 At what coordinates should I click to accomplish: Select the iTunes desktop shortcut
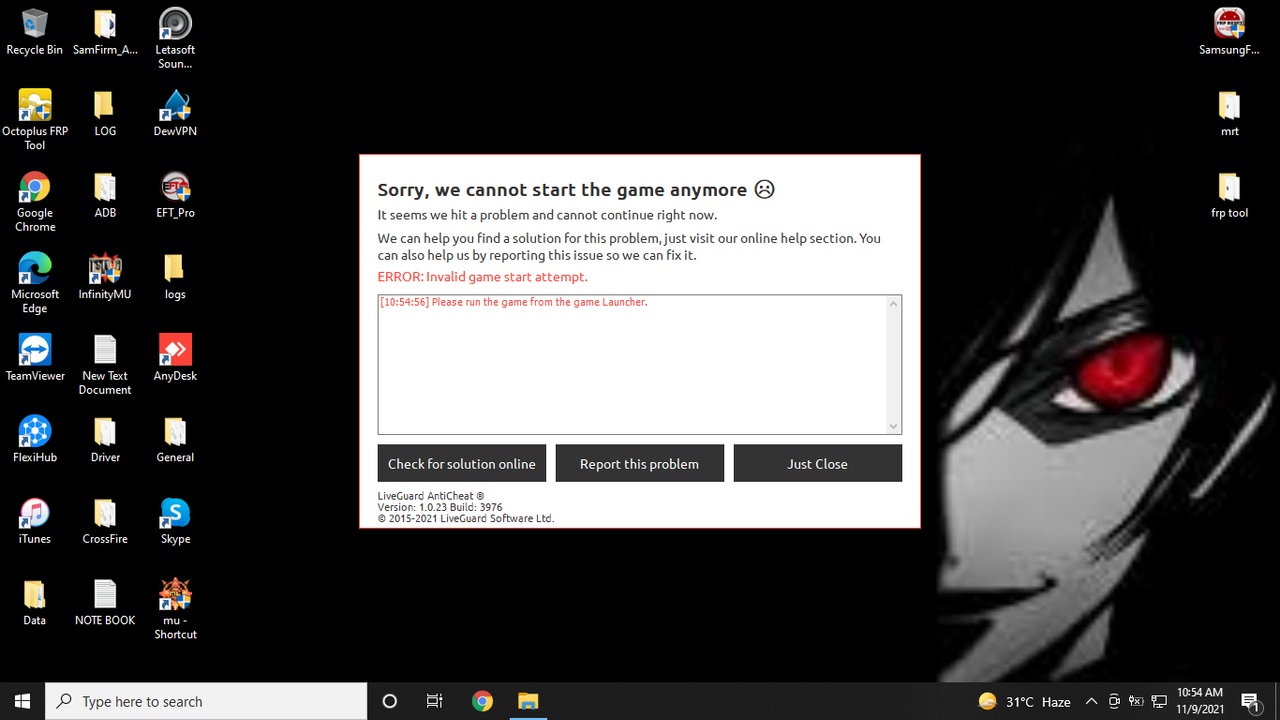point(35,520)
